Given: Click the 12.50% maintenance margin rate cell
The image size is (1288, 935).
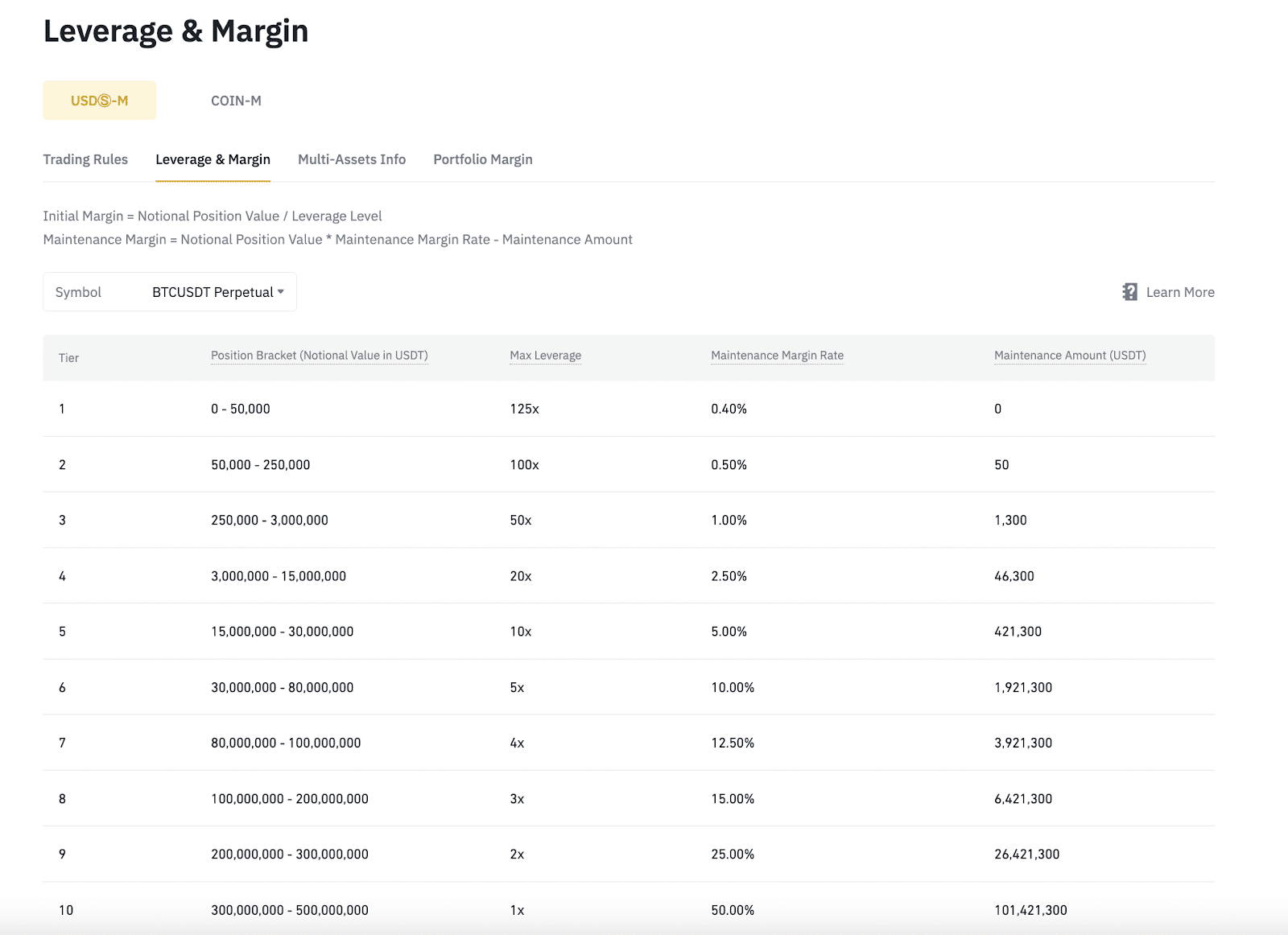Looking at the screenshot, I should [x=733, y=743].
